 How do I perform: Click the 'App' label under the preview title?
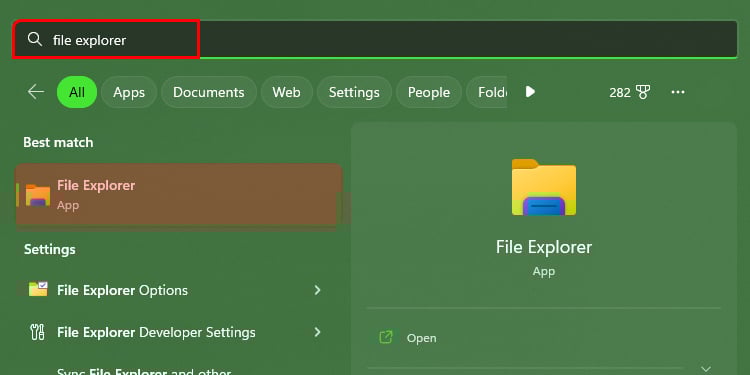(x=544, y=271)
